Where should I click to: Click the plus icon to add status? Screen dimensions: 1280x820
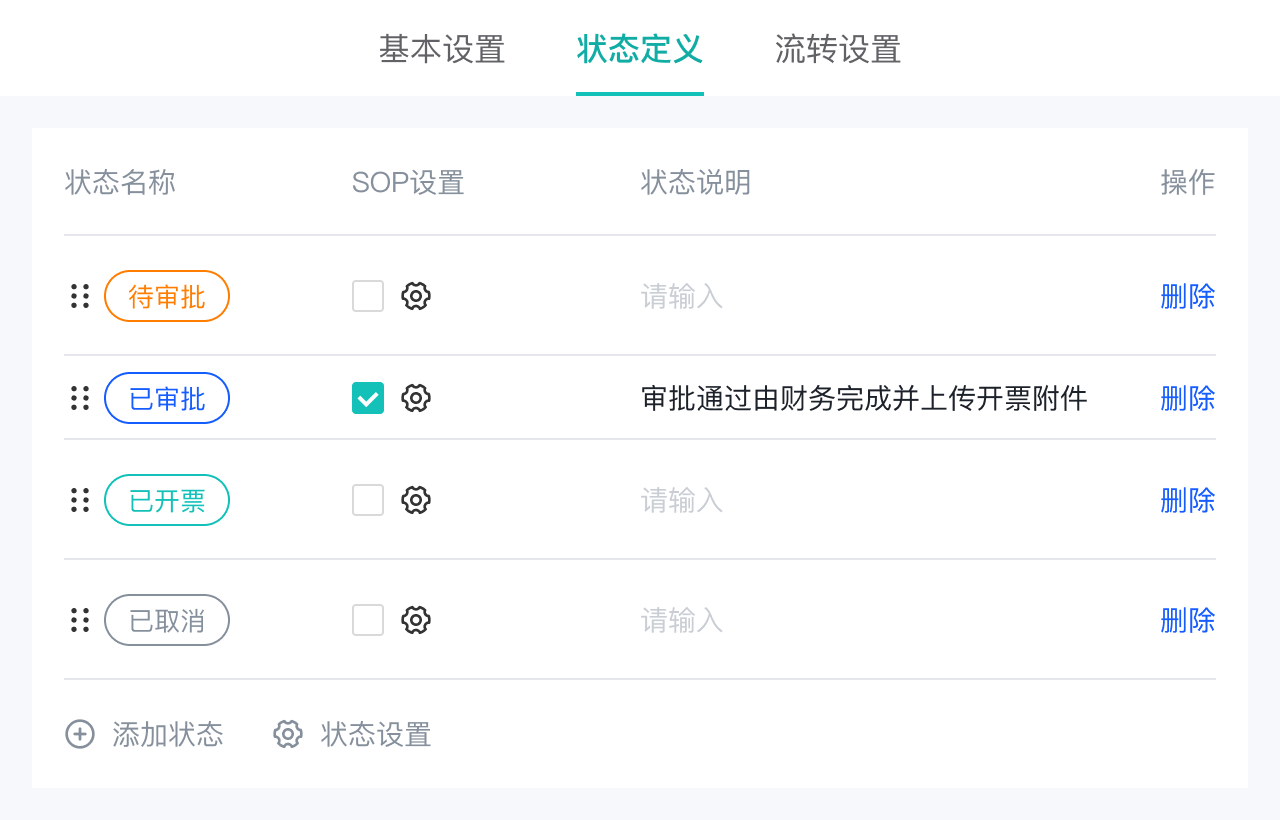coord(80,734)
